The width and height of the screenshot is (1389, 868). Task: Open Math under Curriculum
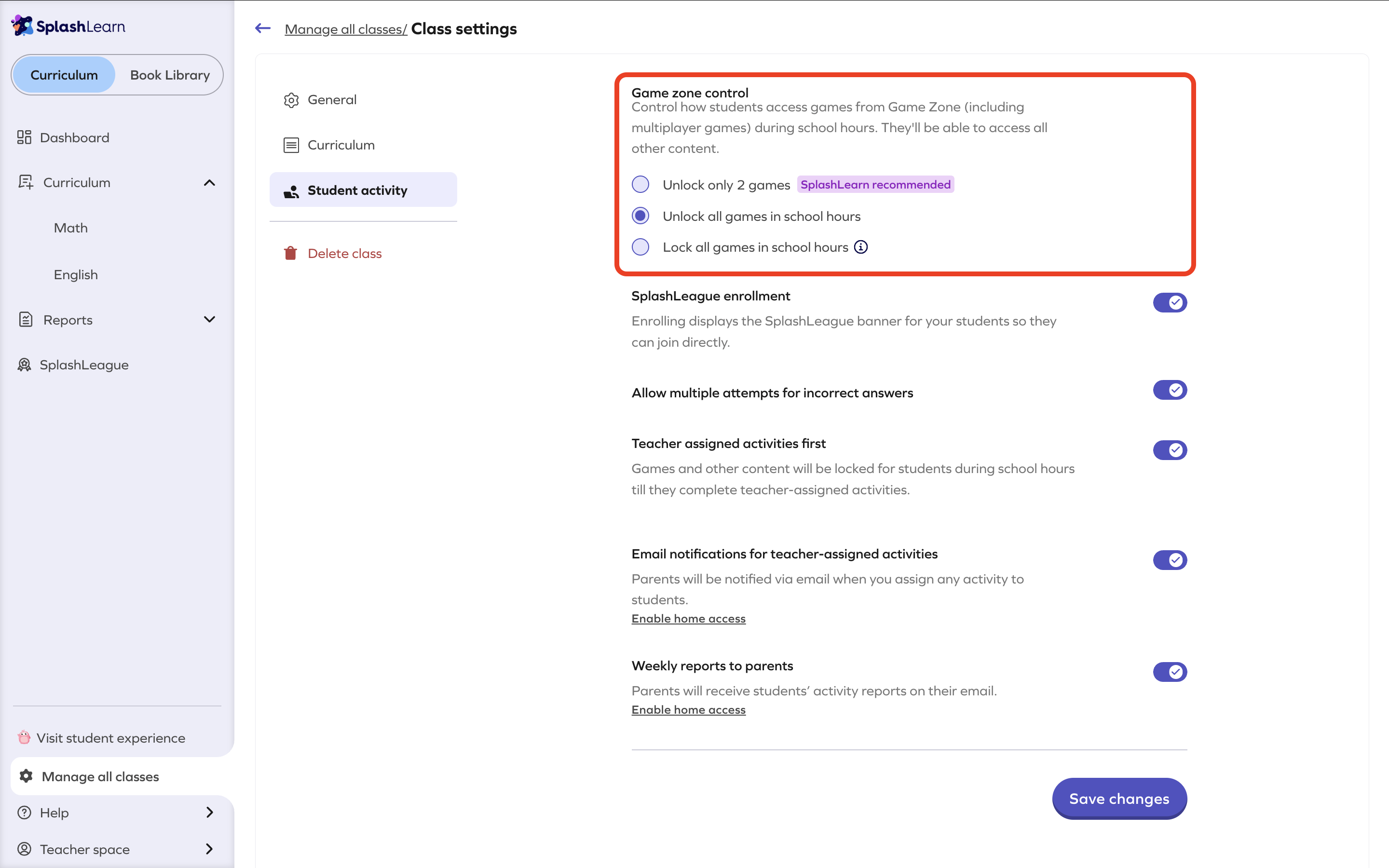70,228
